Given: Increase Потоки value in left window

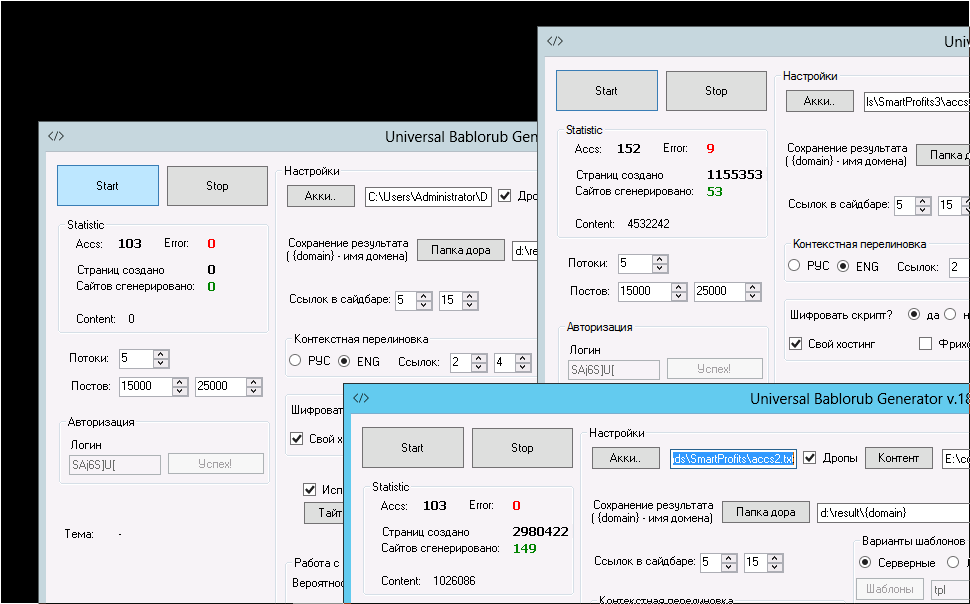Looking at the screenshot, I should tap(161, 354).
